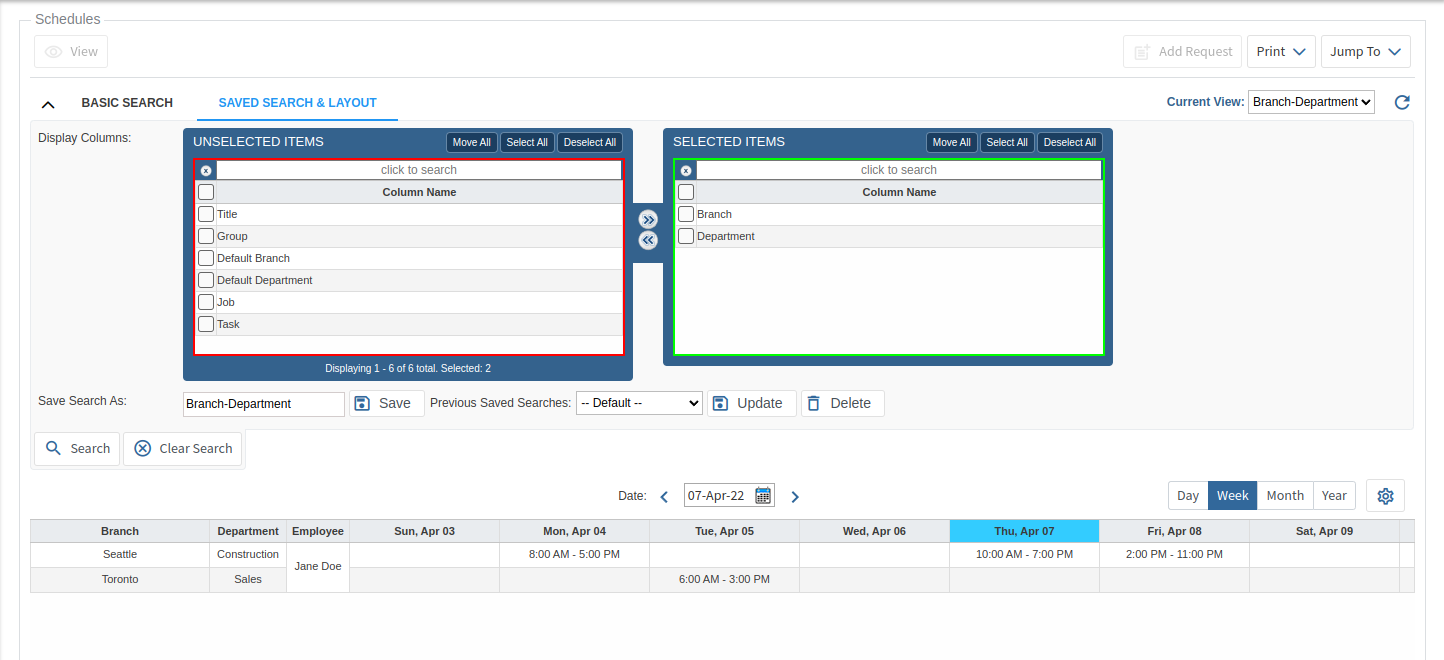
Task: Check the Group column checkbox
Action: [x=206, y=236]
